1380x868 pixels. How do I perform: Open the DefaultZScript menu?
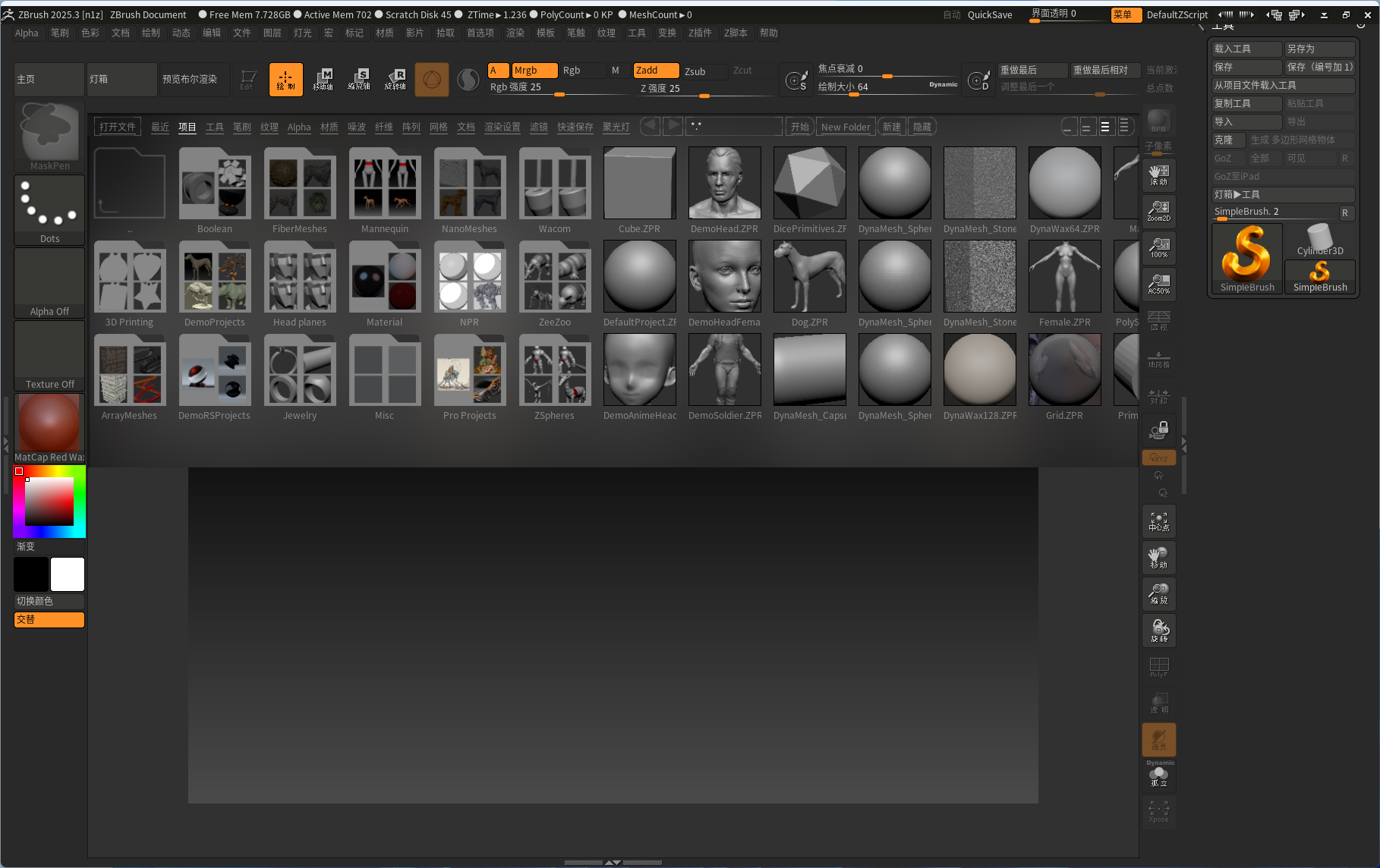1177,14
